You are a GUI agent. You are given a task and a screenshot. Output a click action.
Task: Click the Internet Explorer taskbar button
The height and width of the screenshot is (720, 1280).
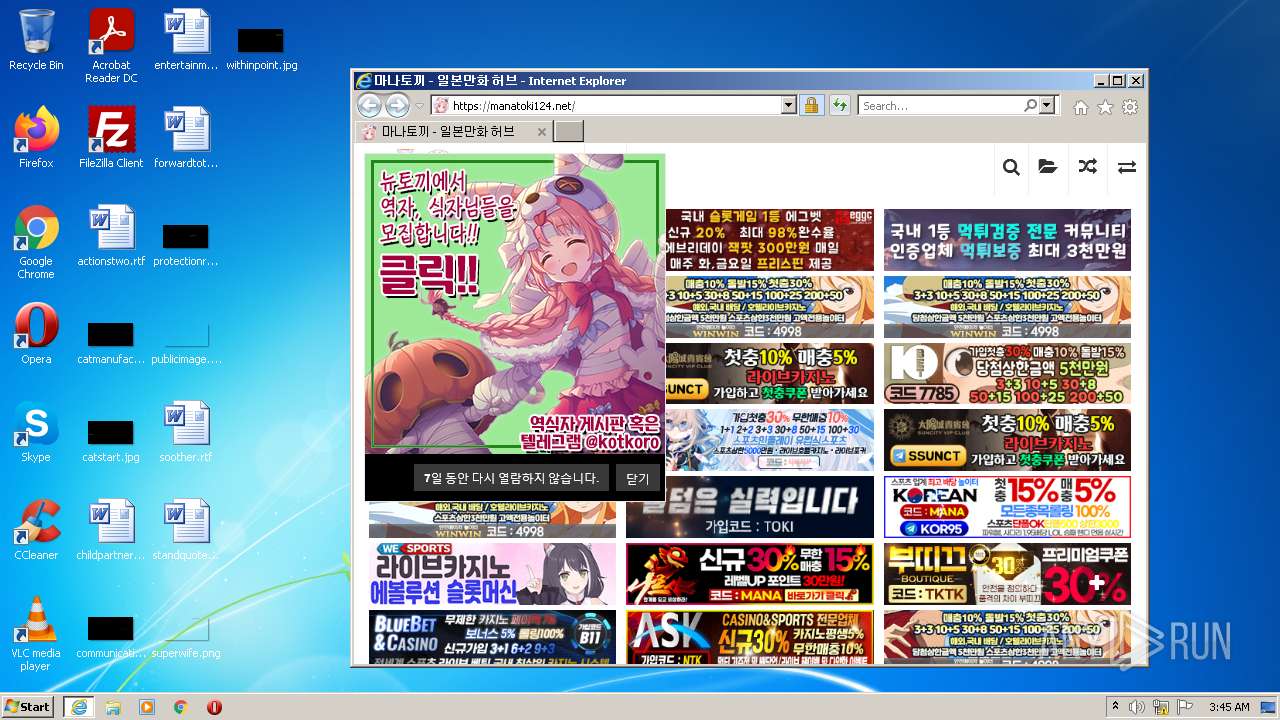(x=78, y=706)
